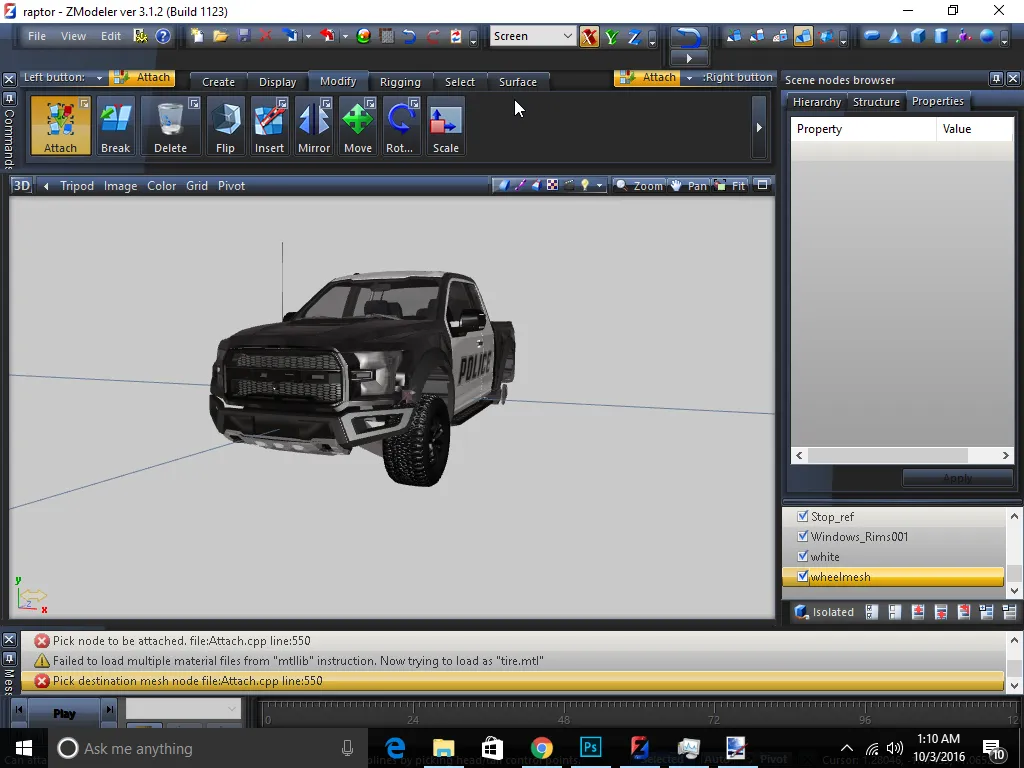This screenshot has width=1024, height=768.
Task: Switch to the Rigging tab
Action: tap(400, 82)
